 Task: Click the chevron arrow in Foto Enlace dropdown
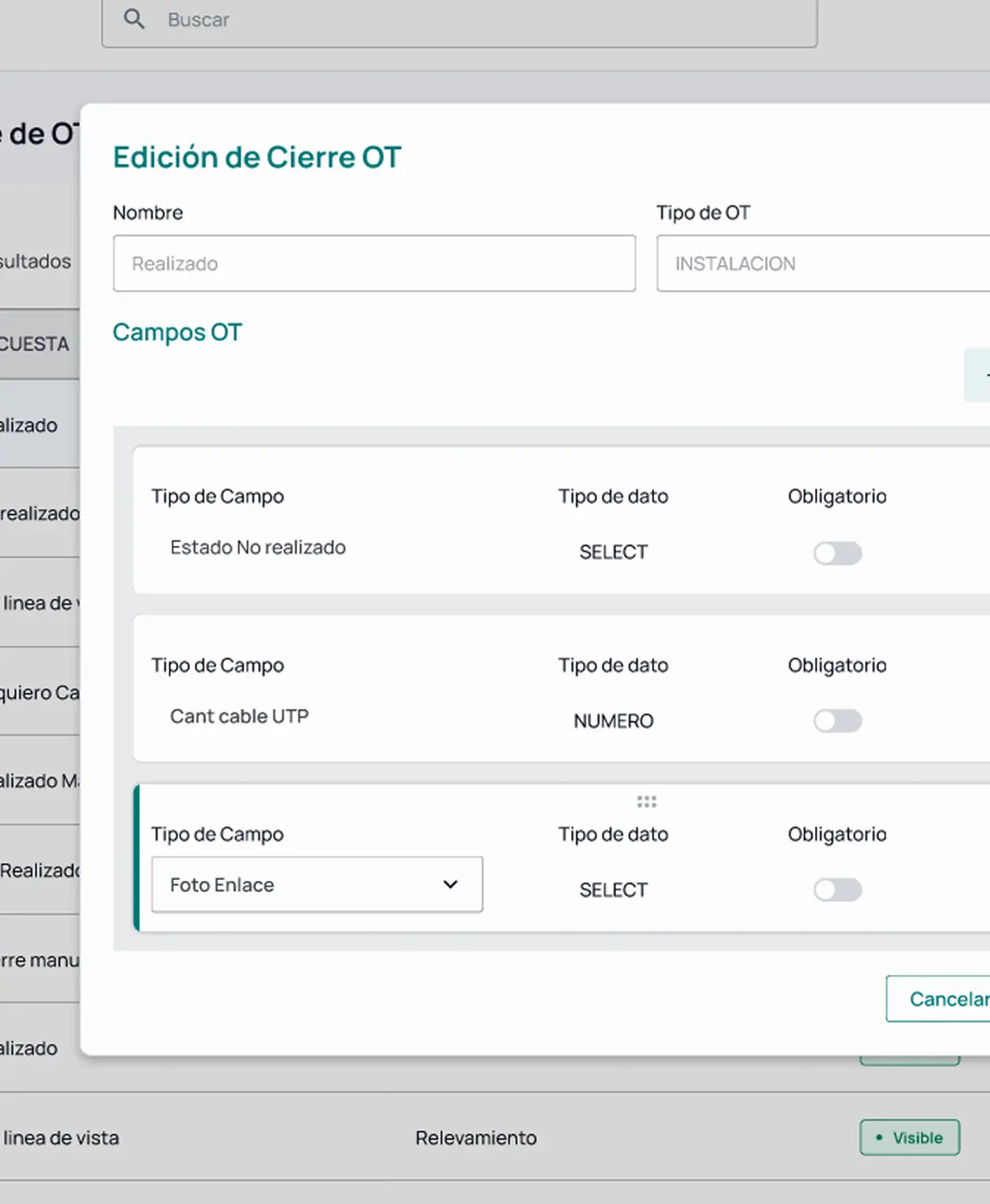point(451,884)
